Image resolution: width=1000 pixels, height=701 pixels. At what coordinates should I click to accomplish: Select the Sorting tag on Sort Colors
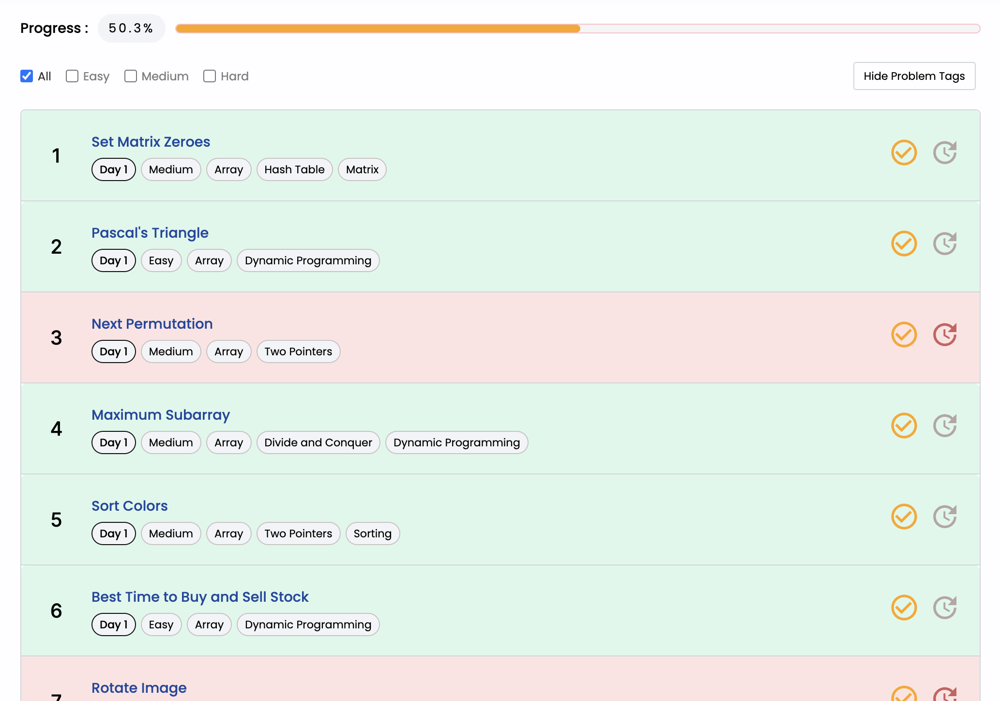point(372,534)
